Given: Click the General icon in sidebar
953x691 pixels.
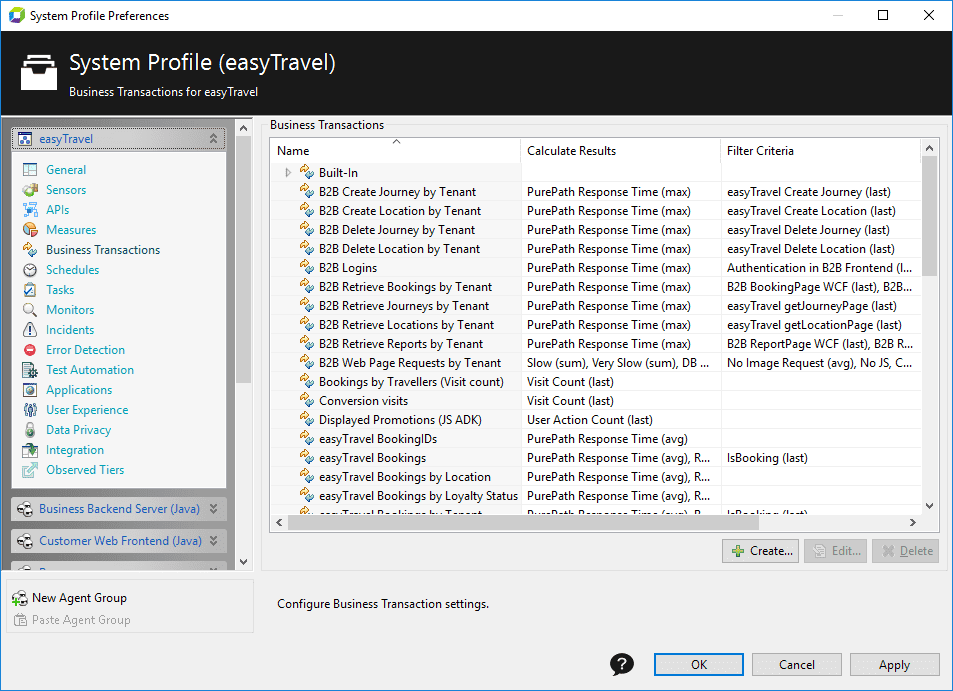Looking at the screenshot, I should (30, 170).
